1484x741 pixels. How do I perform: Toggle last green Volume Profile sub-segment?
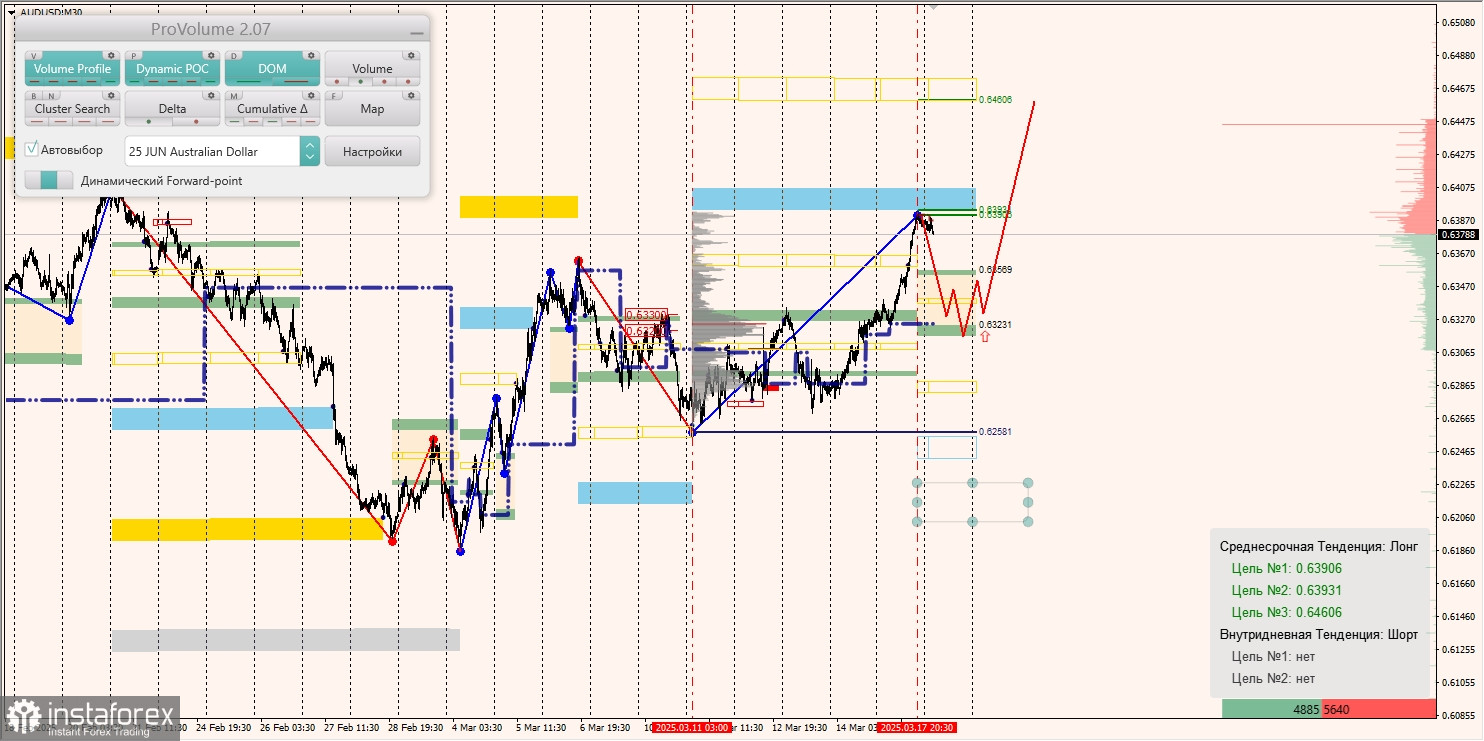point(110,81)
